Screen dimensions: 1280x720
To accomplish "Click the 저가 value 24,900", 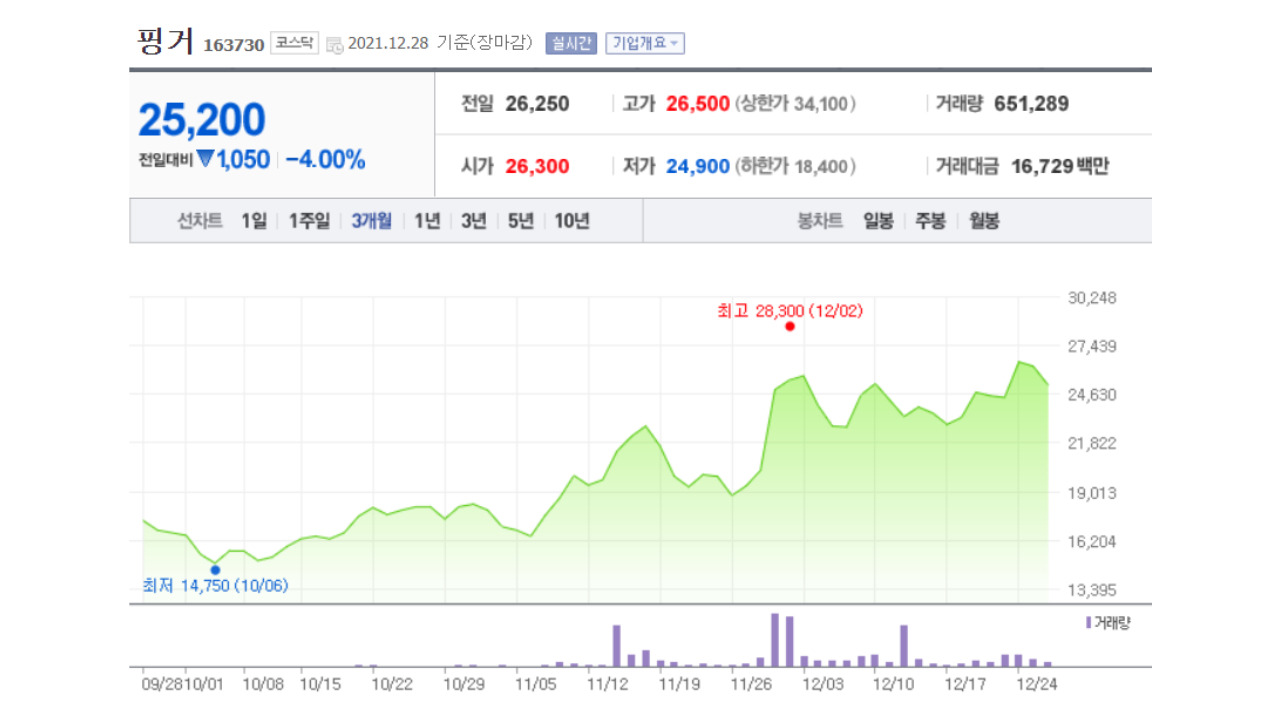I will coord(698,167).
